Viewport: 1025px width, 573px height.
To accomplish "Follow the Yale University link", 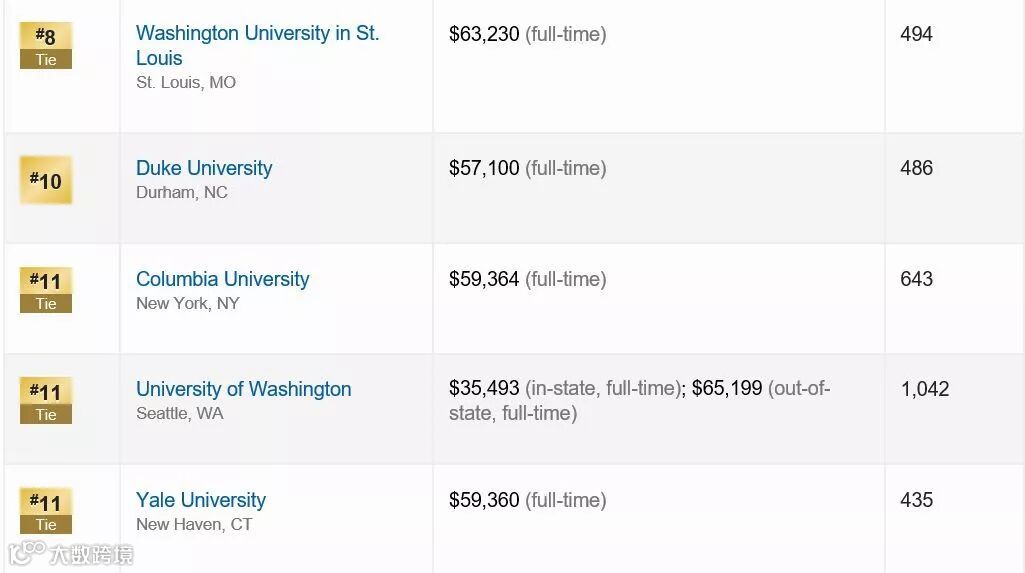I will click(x=200, y=500).
